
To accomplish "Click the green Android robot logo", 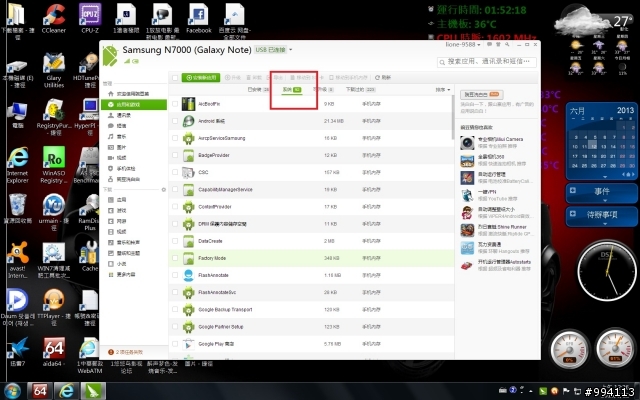I will pos(110,55).
